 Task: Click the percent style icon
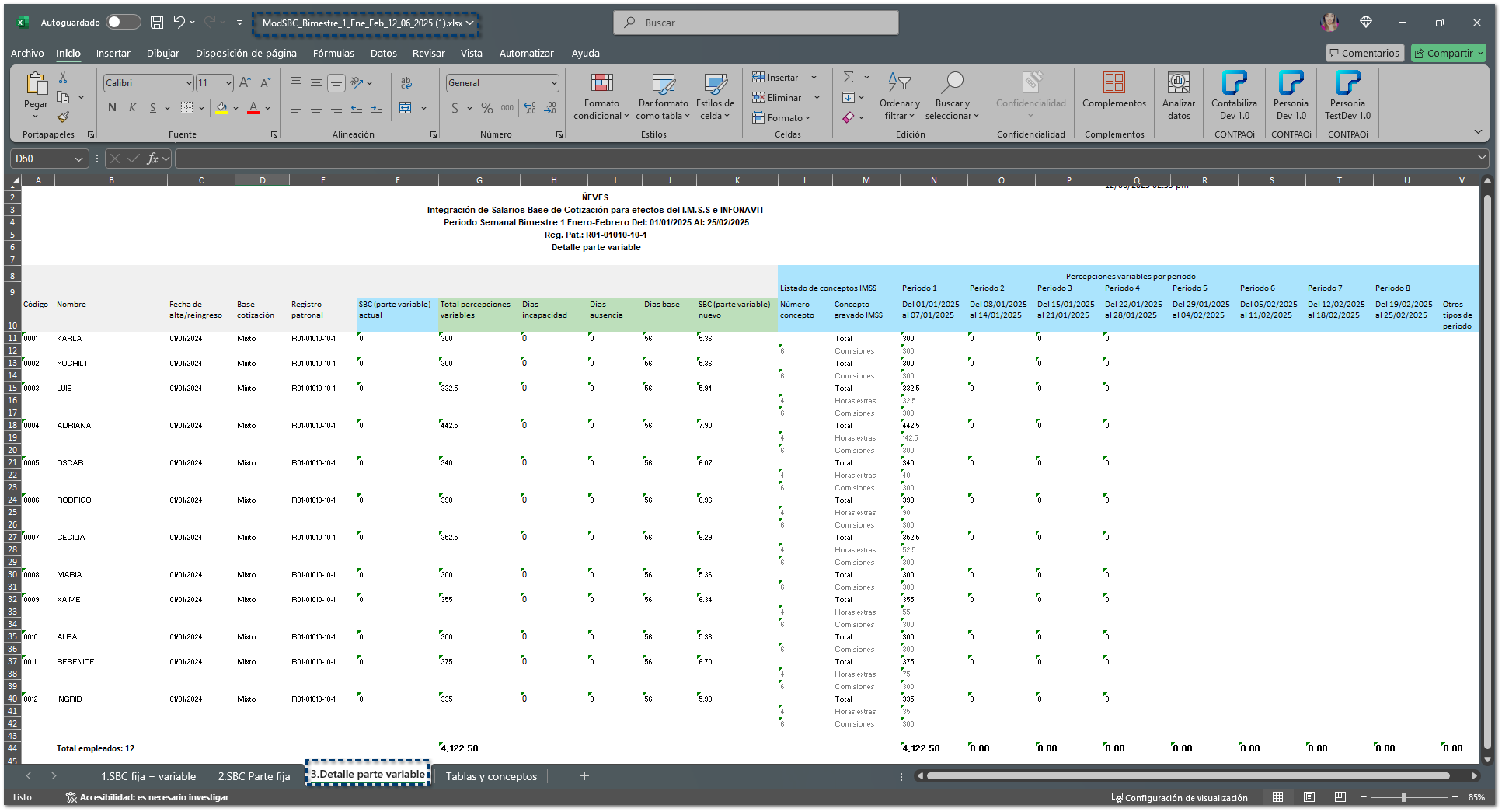pyautogui.click(x=487, y=108)
